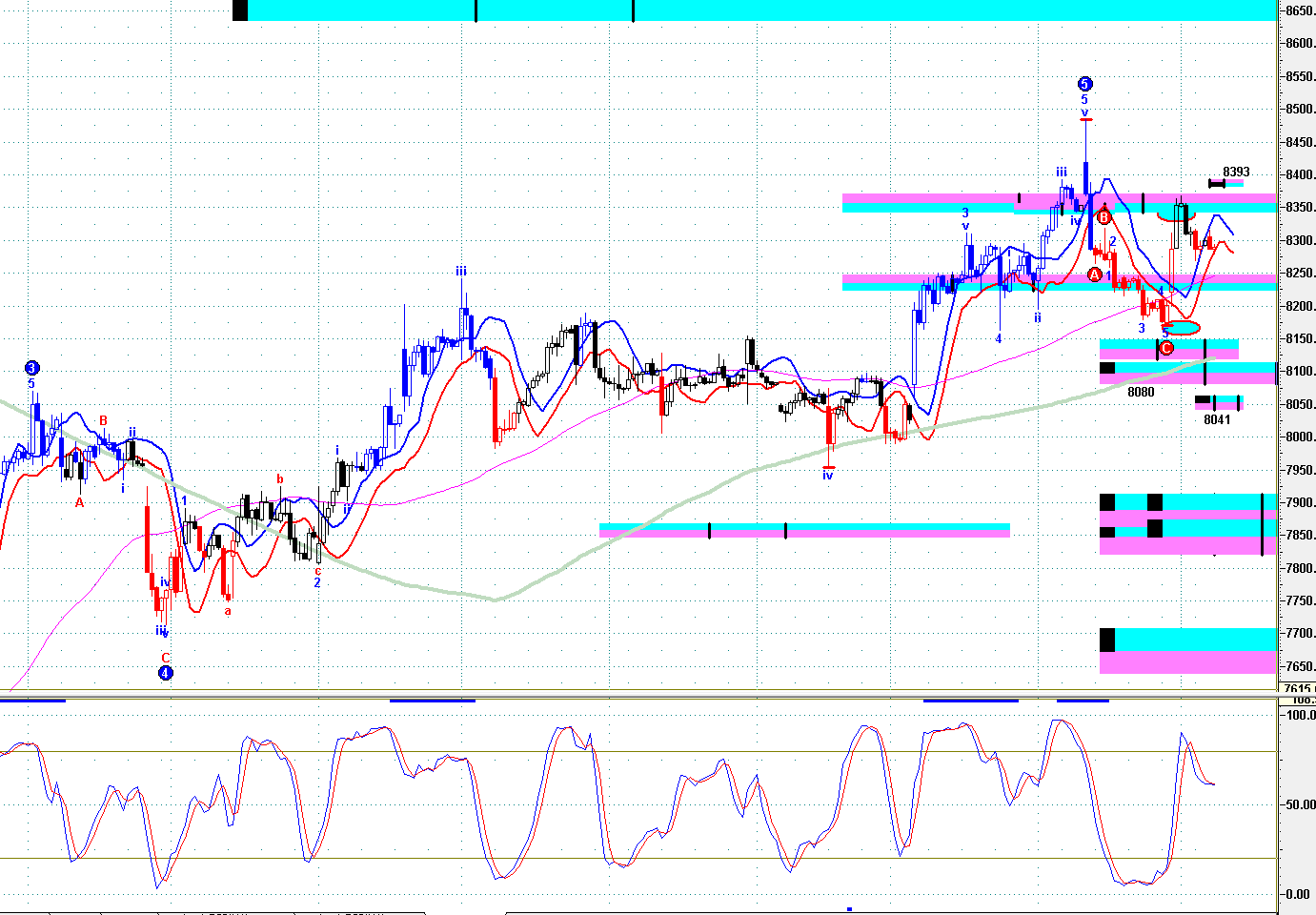The height and width of the screenshot is (915, 1316).
Task: Click the 8300 price axis label
Action: (1300, 240)
